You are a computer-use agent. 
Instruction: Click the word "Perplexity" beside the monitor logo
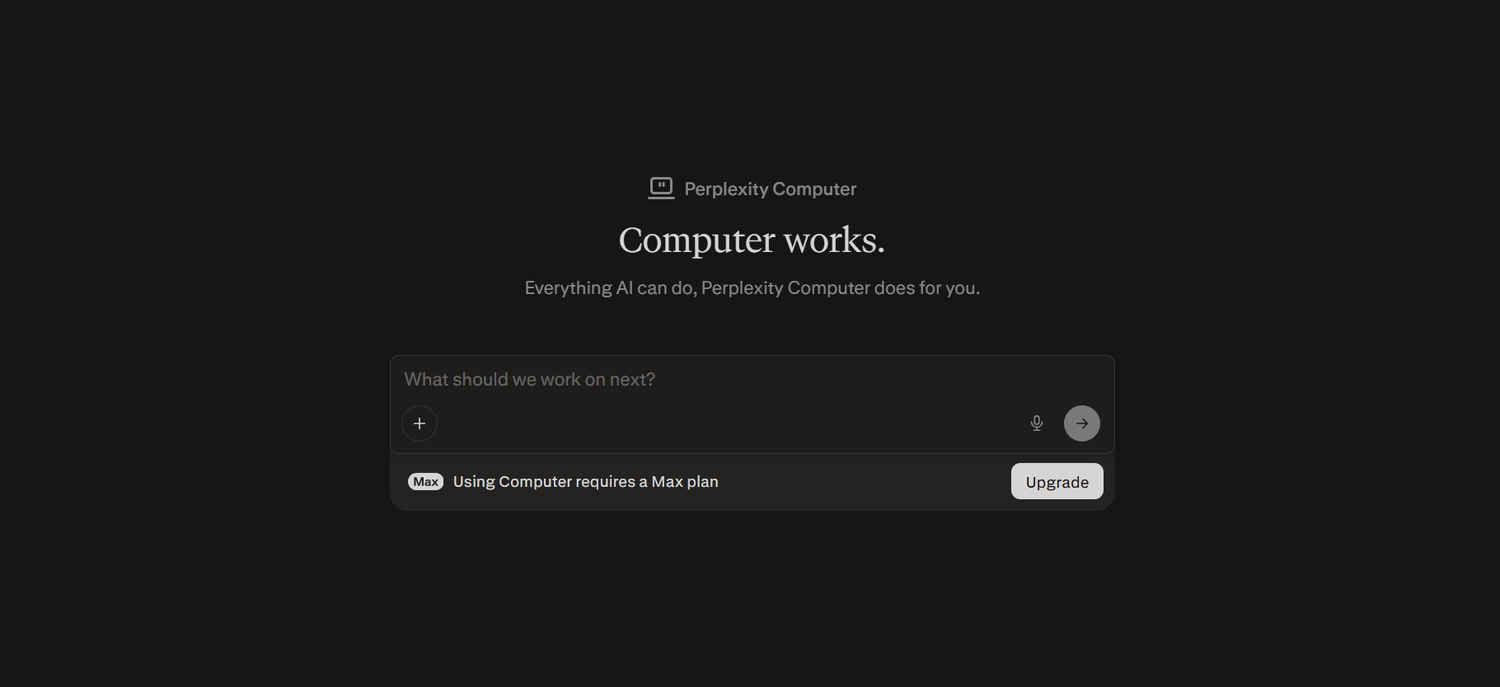(726, 189)
